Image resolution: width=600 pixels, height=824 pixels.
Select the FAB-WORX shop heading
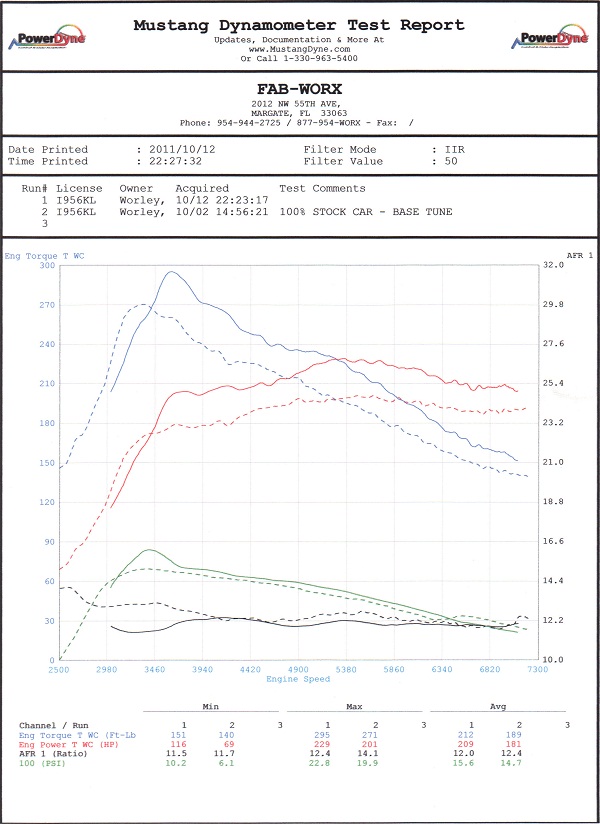click(x=299, y=89)
